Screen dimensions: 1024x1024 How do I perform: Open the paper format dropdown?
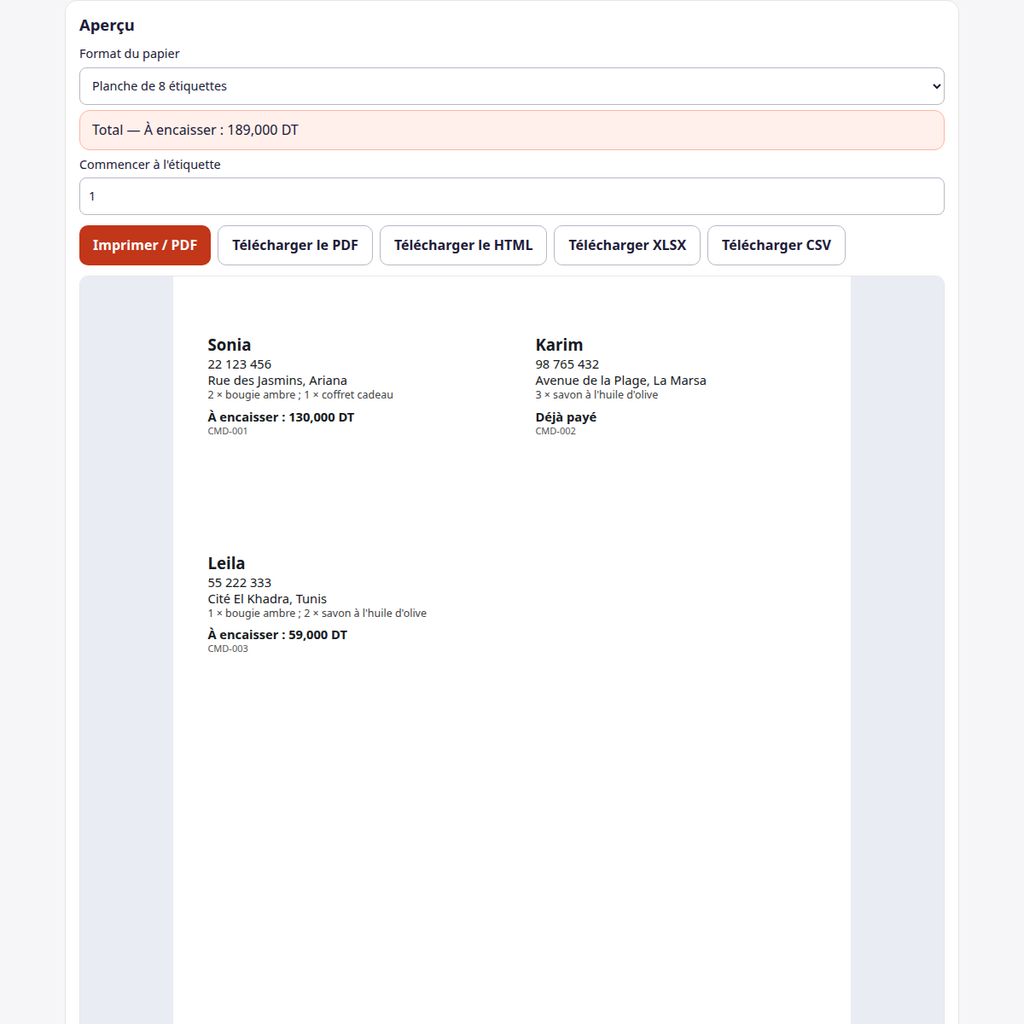[x=512, y=86]
